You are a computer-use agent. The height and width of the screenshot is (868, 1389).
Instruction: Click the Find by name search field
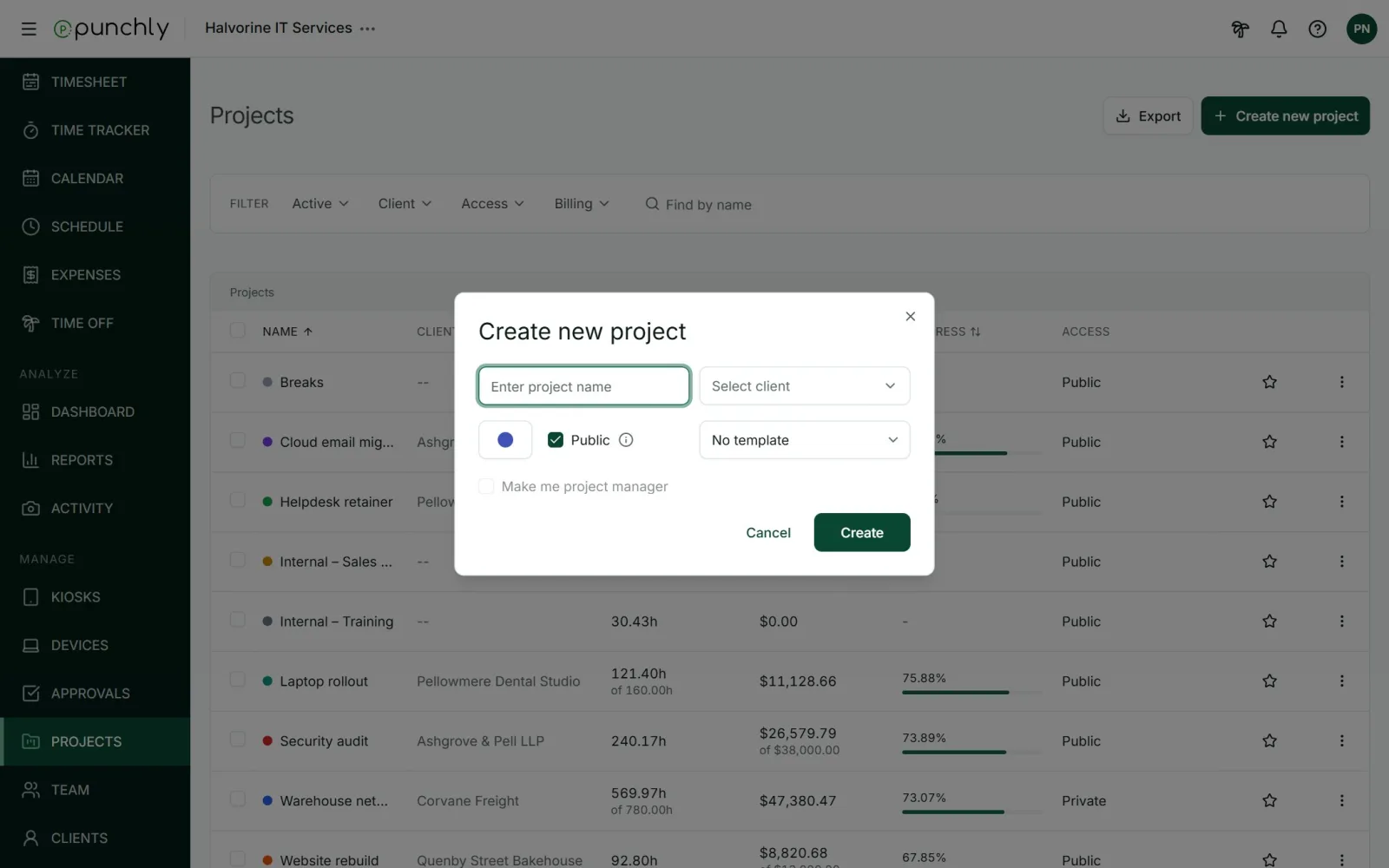click(x=708, y=205)
